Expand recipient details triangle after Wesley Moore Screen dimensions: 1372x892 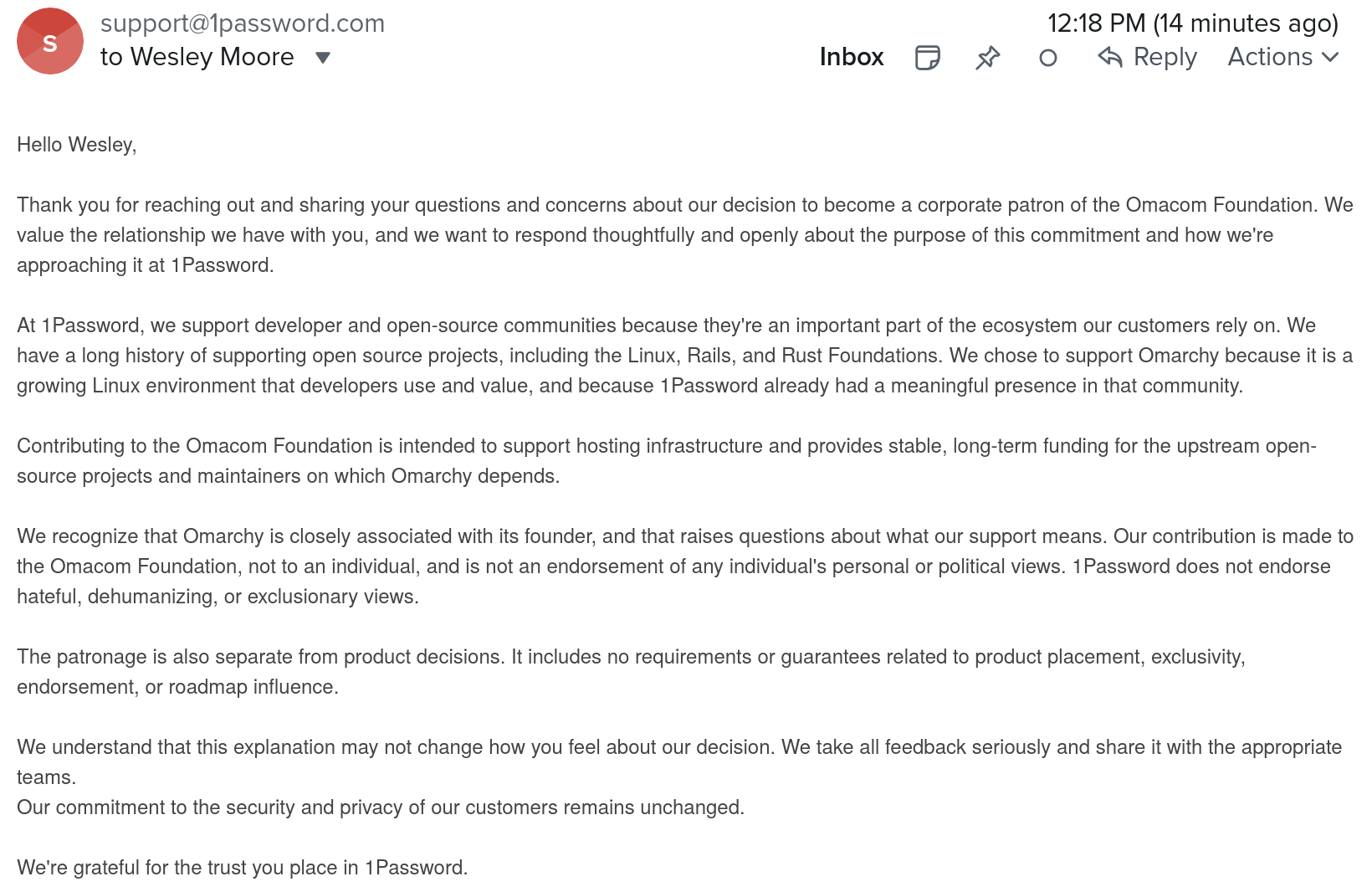(x=323, y=58)
